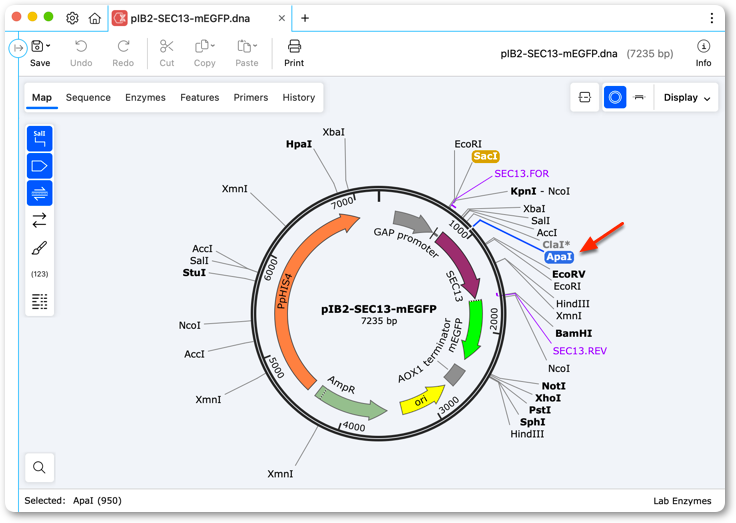The image size is (736, 523).
Task: Expand the Paste dropdown arrow
Action: tap(255, 46)
